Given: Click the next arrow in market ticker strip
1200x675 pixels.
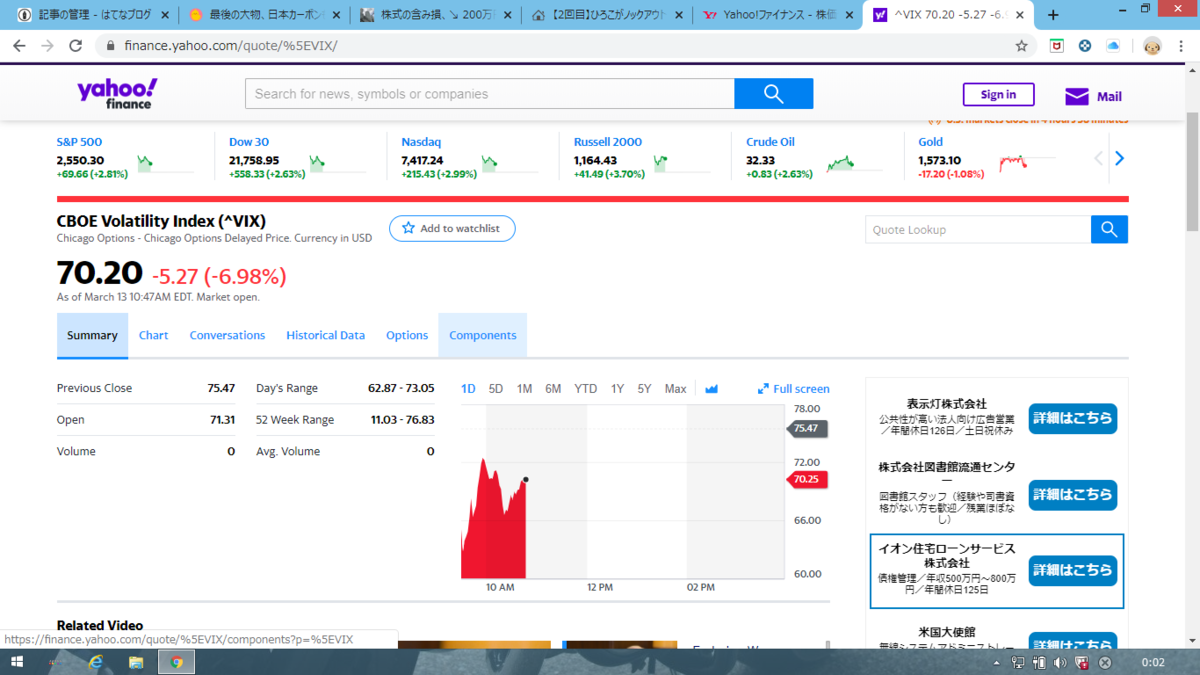Looking at the screenshot, I should pos(1119,158).
